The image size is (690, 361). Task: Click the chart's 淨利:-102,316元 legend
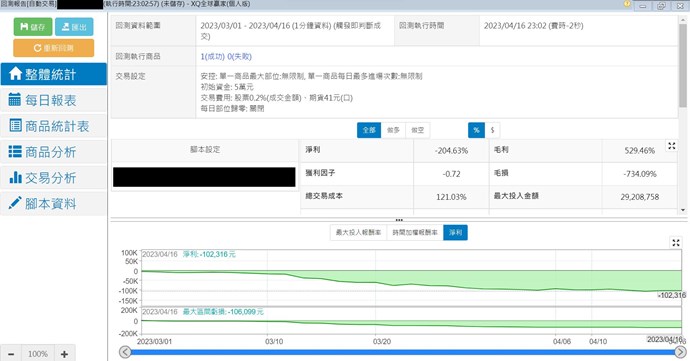click(x=209, y=254)
